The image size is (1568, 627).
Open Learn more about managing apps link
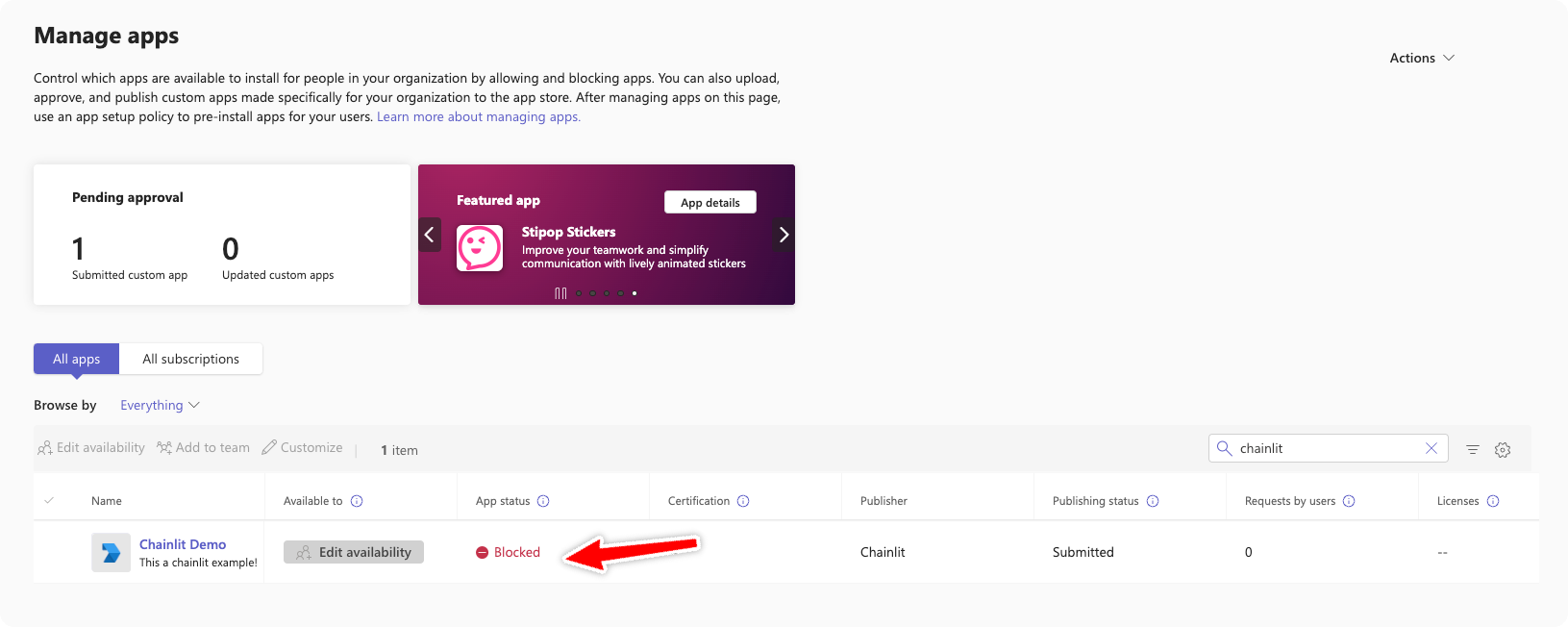click(479, 116)
